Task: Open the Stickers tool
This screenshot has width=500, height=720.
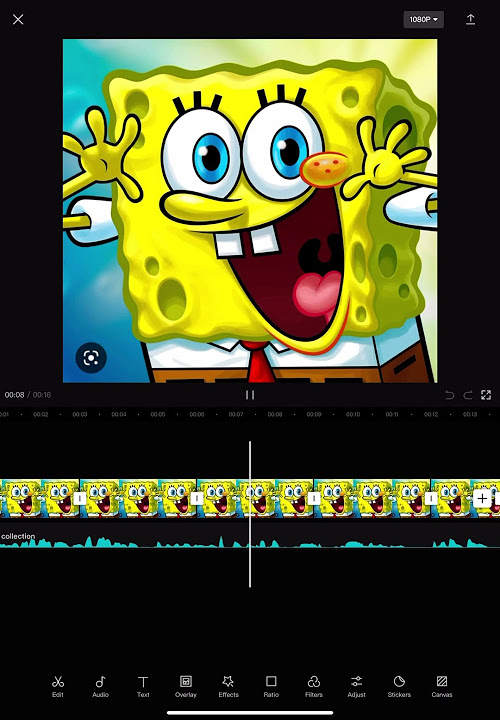Action: 399,686
